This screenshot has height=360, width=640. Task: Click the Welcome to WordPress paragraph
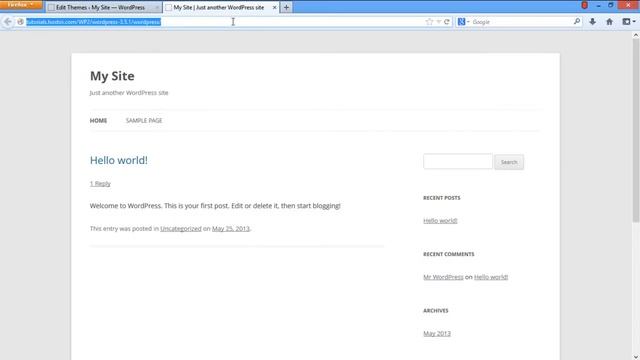click(215, 206)
